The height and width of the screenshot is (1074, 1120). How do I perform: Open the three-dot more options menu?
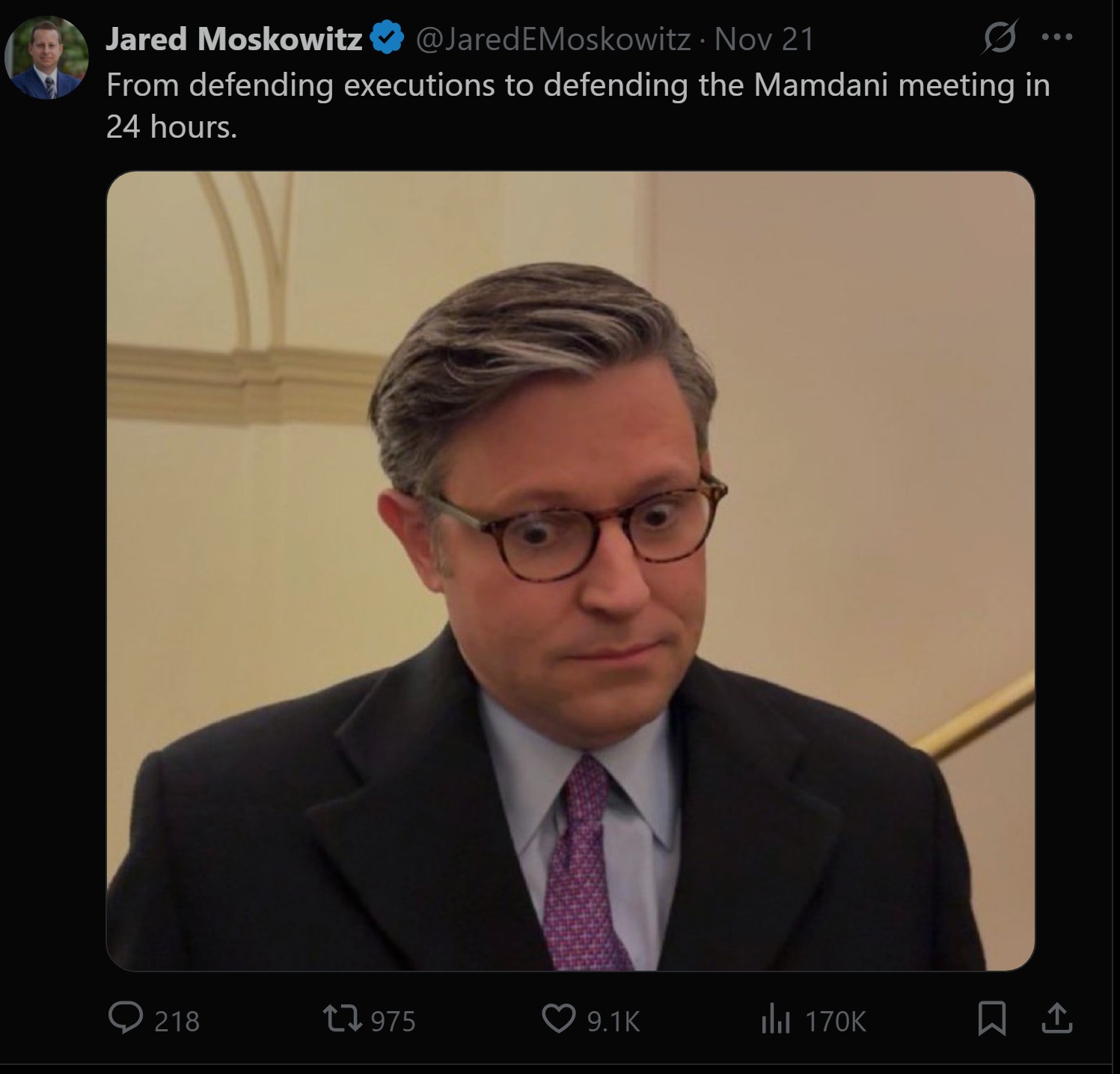(x=1058, y=37)
